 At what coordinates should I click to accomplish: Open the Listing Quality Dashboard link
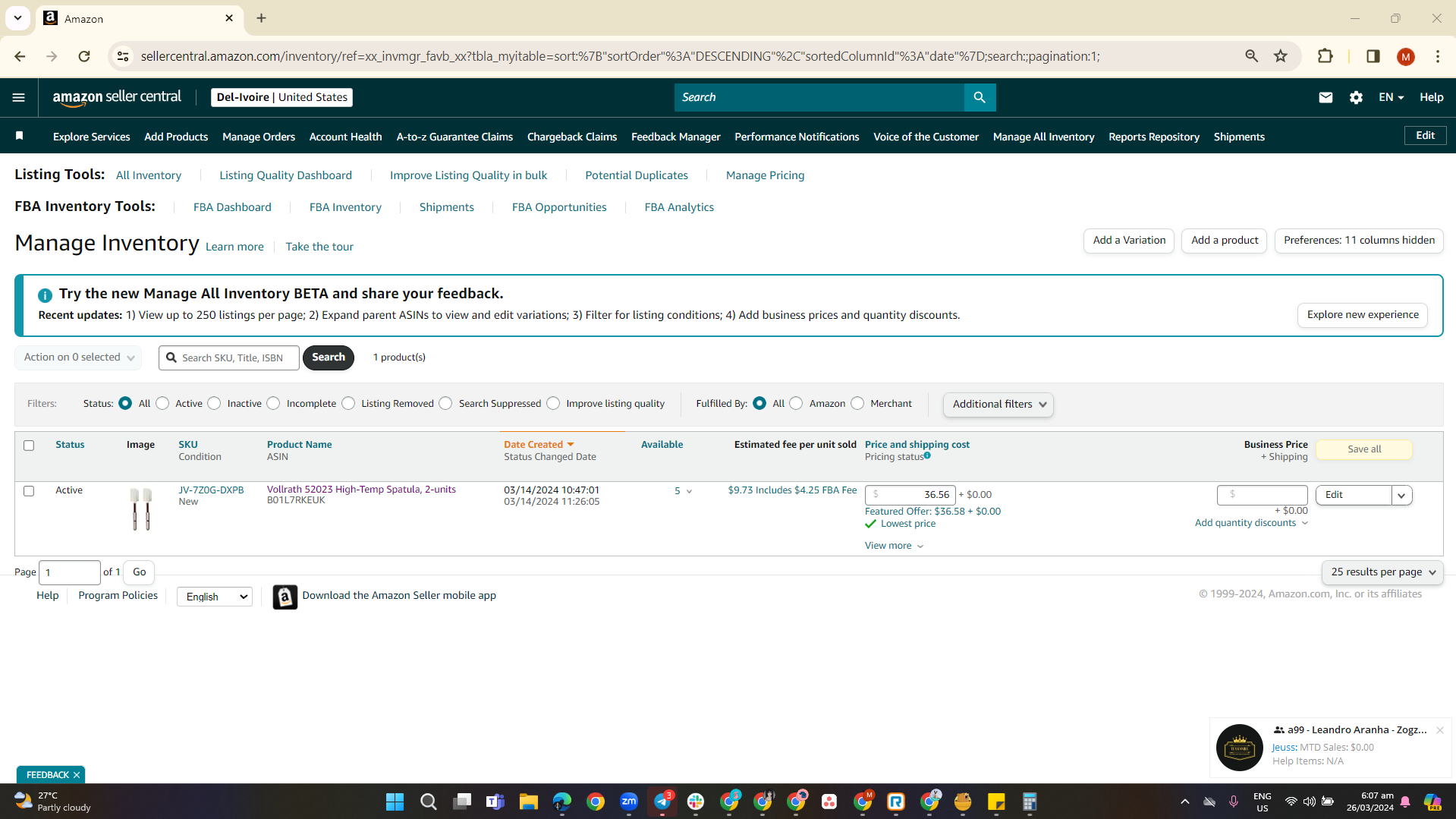click(285, 175)
